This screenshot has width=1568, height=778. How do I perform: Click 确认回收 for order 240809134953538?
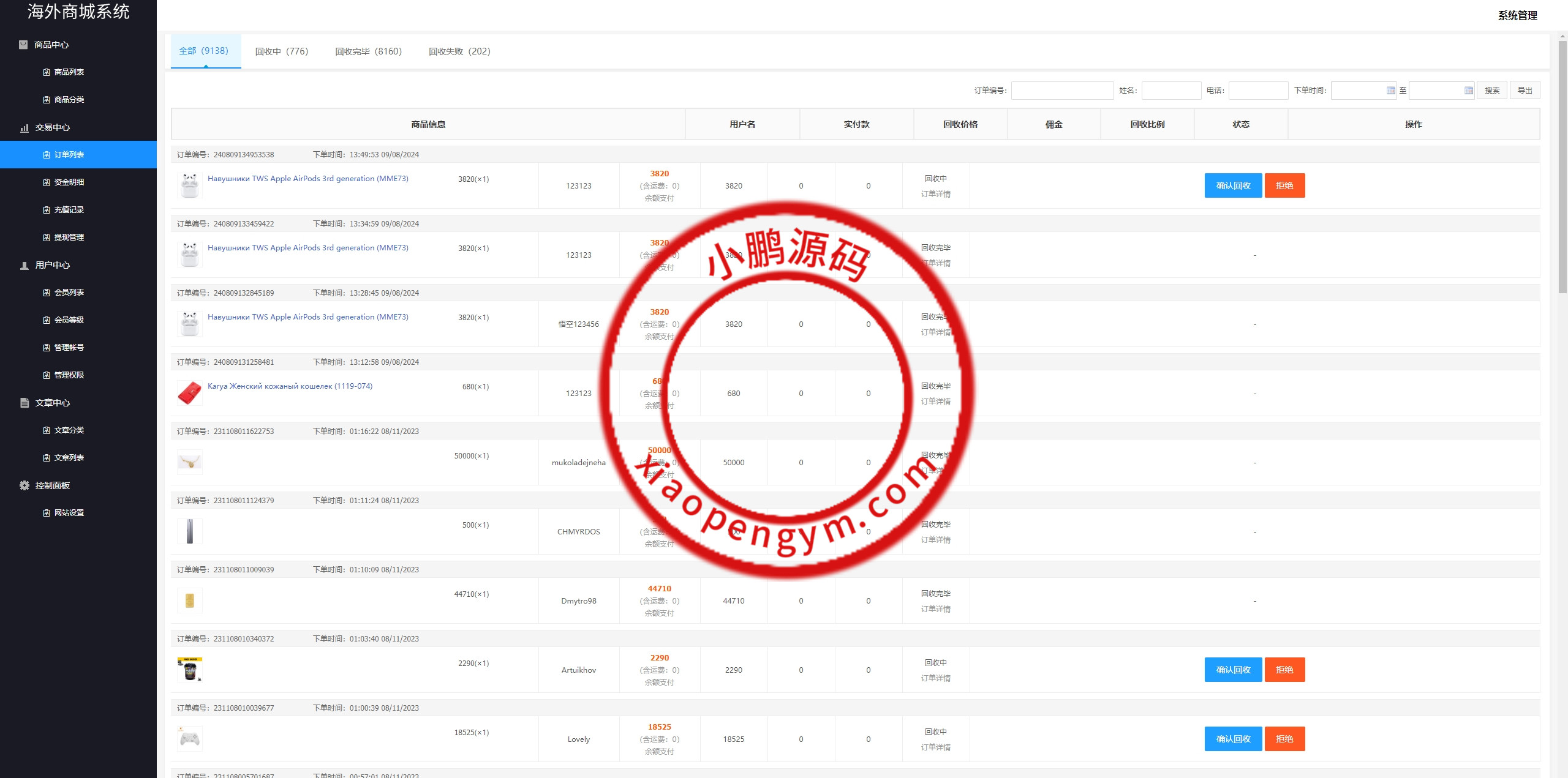(1232, 185)
